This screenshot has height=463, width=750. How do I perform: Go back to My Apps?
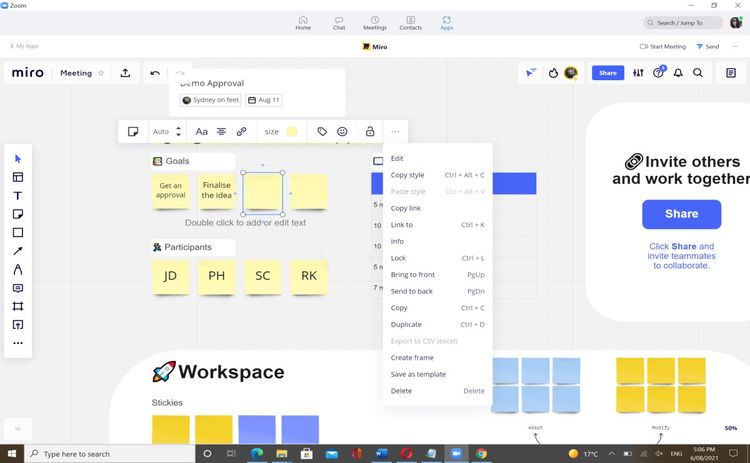tap(24, 46)
